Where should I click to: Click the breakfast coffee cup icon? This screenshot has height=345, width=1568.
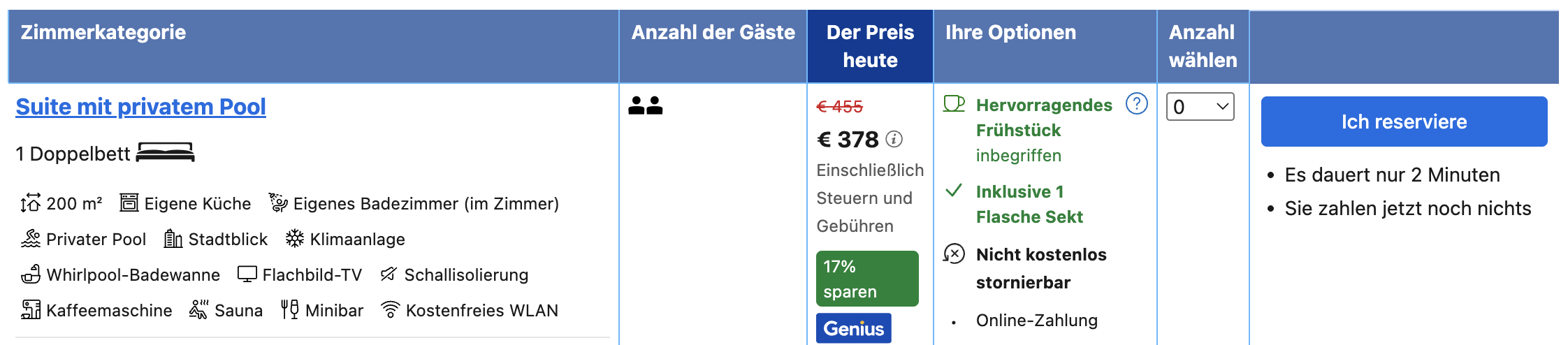(x=954, y=104)
